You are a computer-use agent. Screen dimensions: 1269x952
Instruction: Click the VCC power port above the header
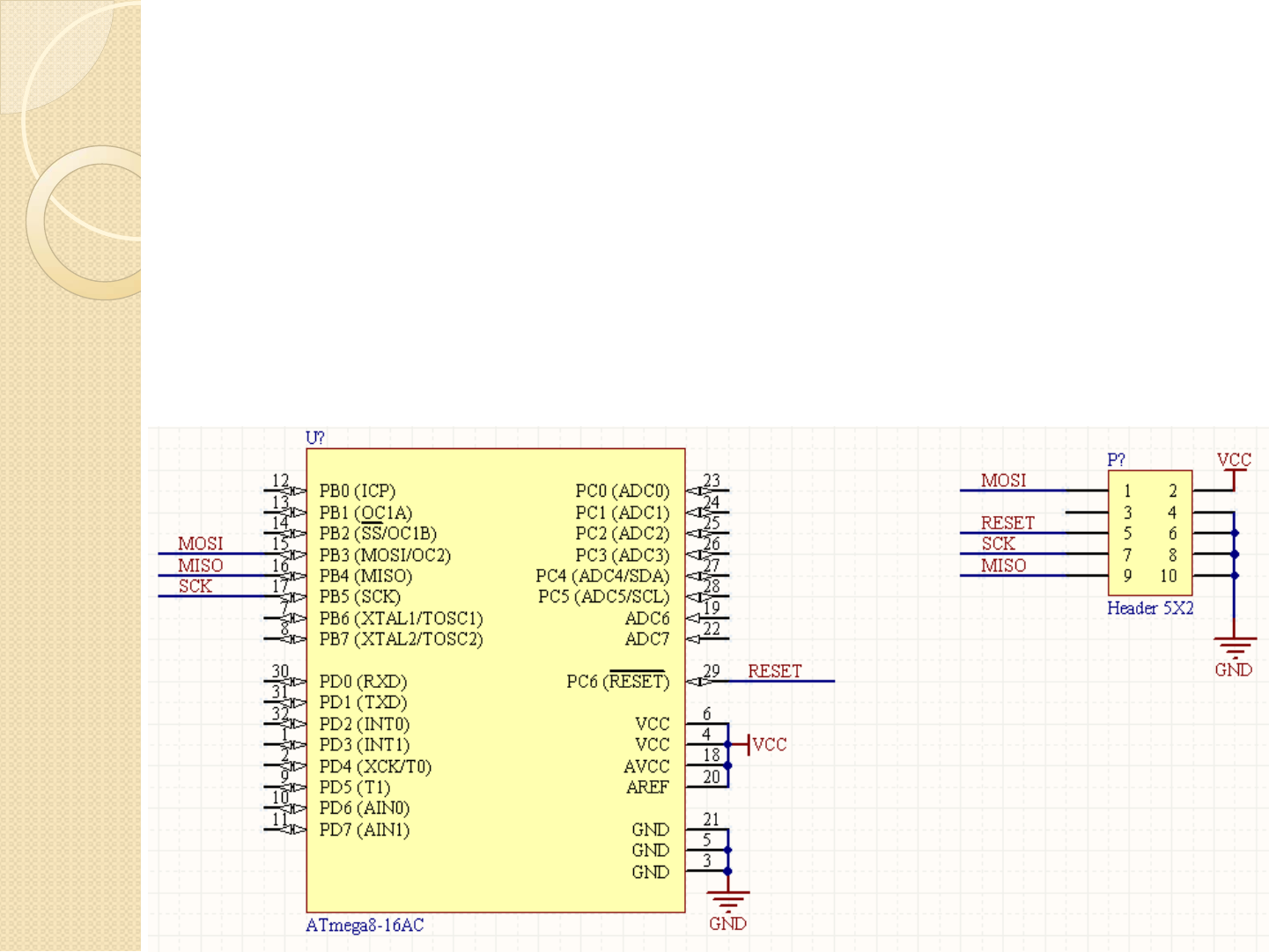[1234, 470]
